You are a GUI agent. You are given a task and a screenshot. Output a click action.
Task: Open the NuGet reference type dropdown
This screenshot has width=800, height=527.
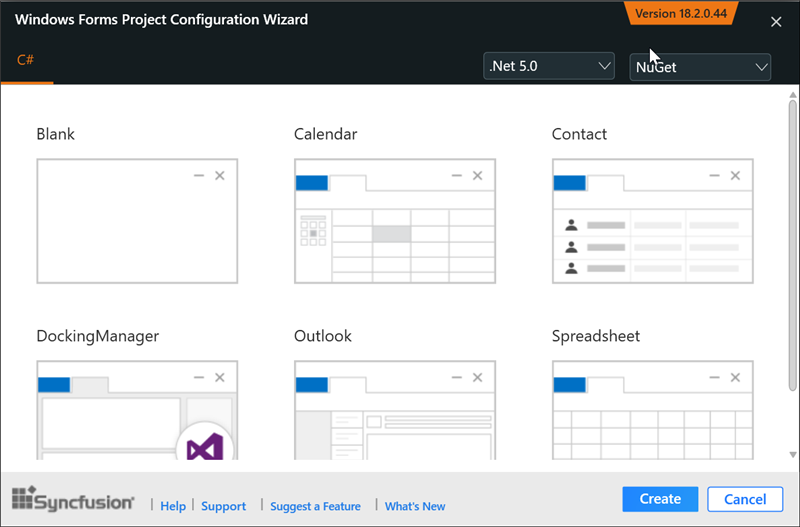coord(700,67)
